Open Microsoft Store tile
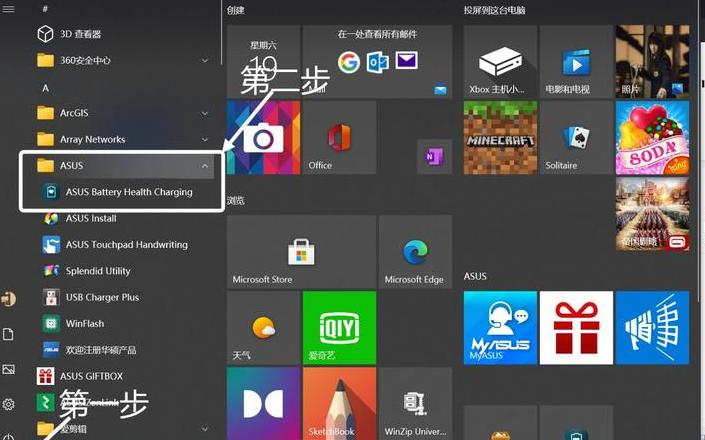The image size is (705, 440). click(301, 252)
